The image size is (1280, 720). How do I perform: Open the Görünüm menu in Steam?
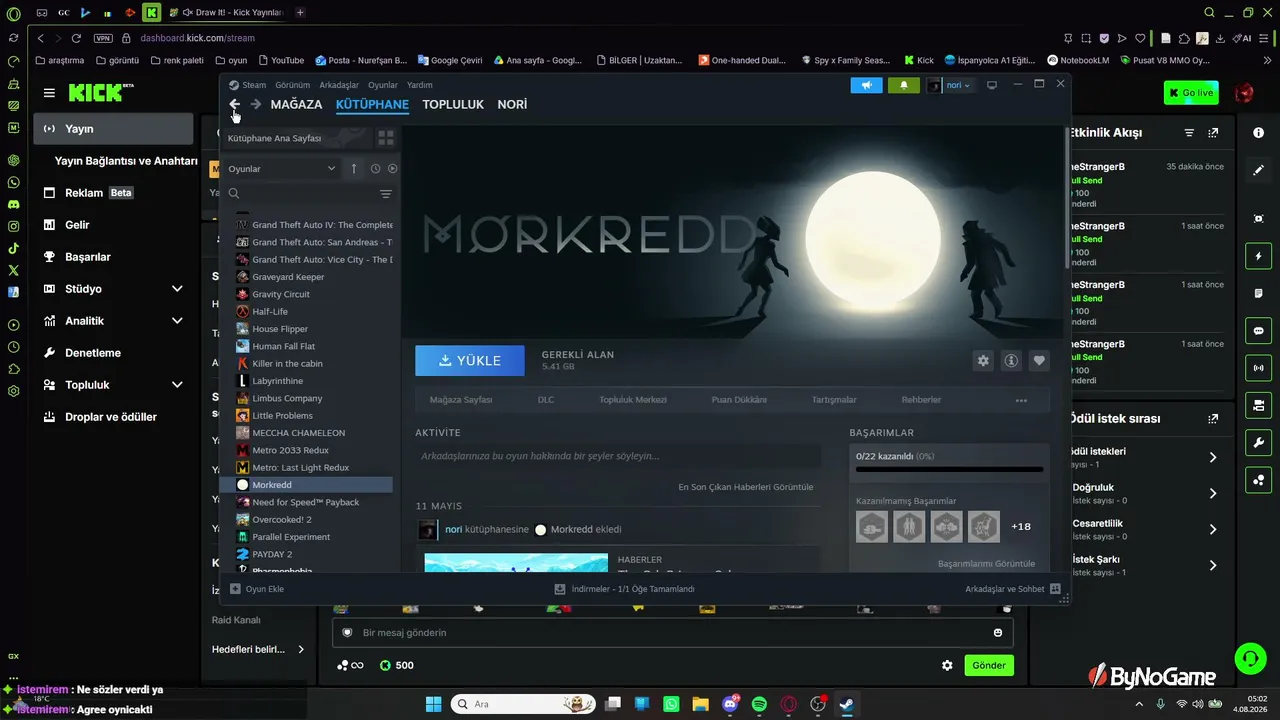pos(293,85)
